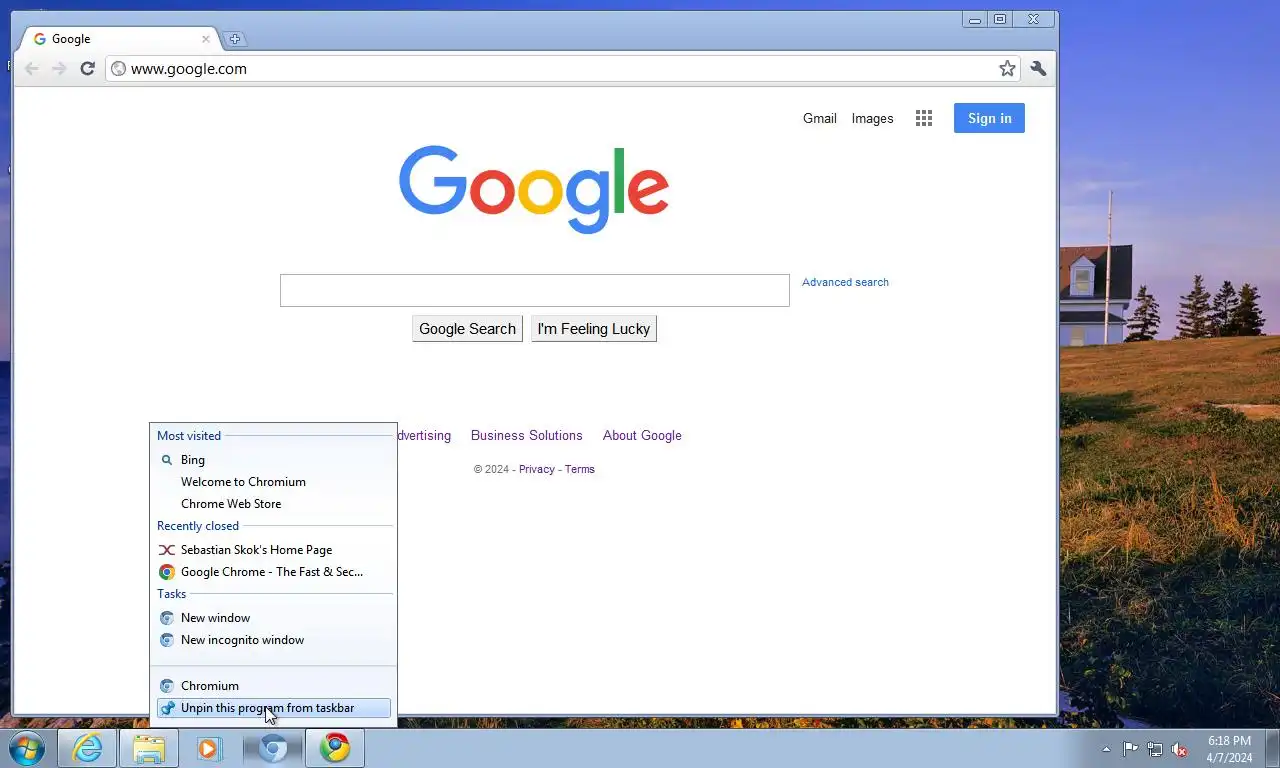
Task: Click the globe icon in address bar
Action: (118, 69)
